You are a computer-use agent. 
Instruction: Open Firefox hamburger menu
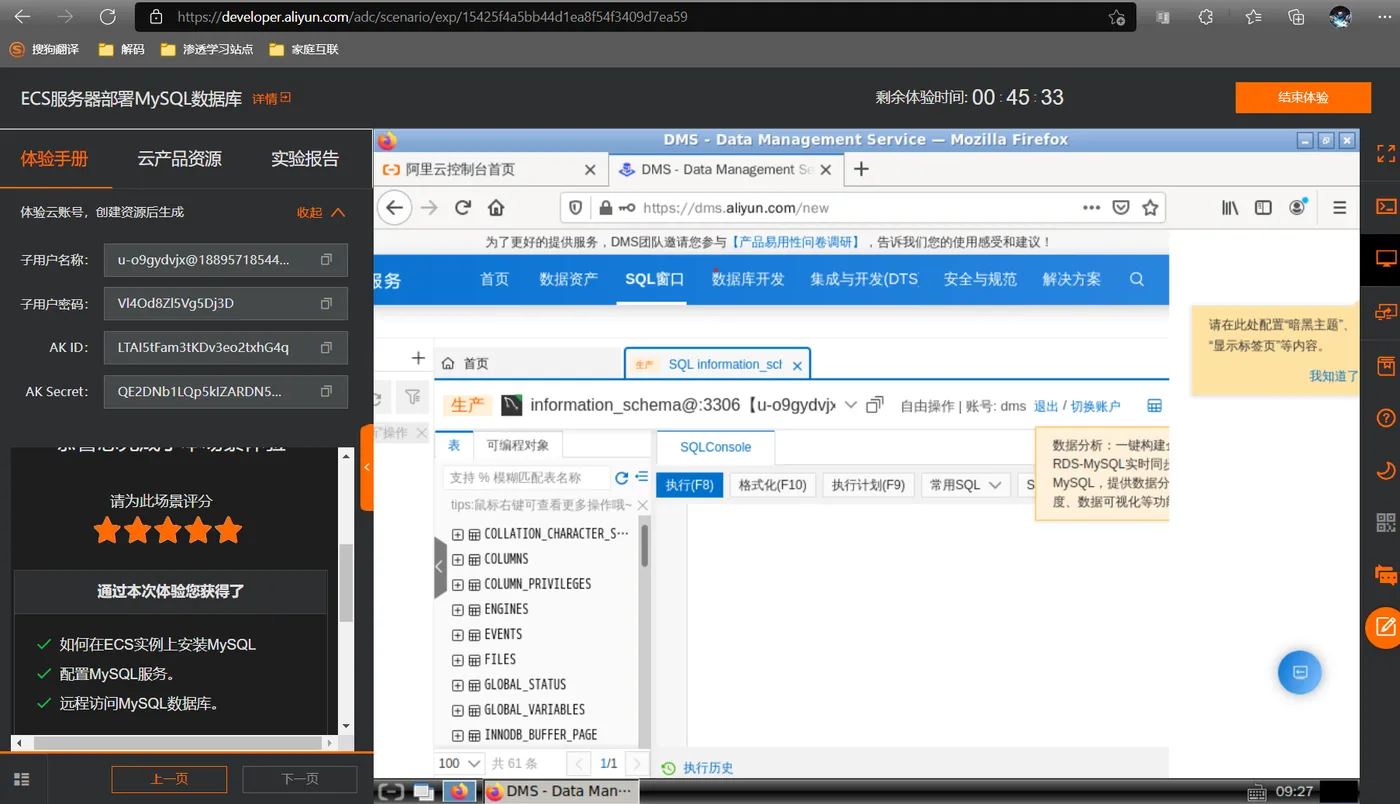pyautogui.click(x=1339, y=208)
